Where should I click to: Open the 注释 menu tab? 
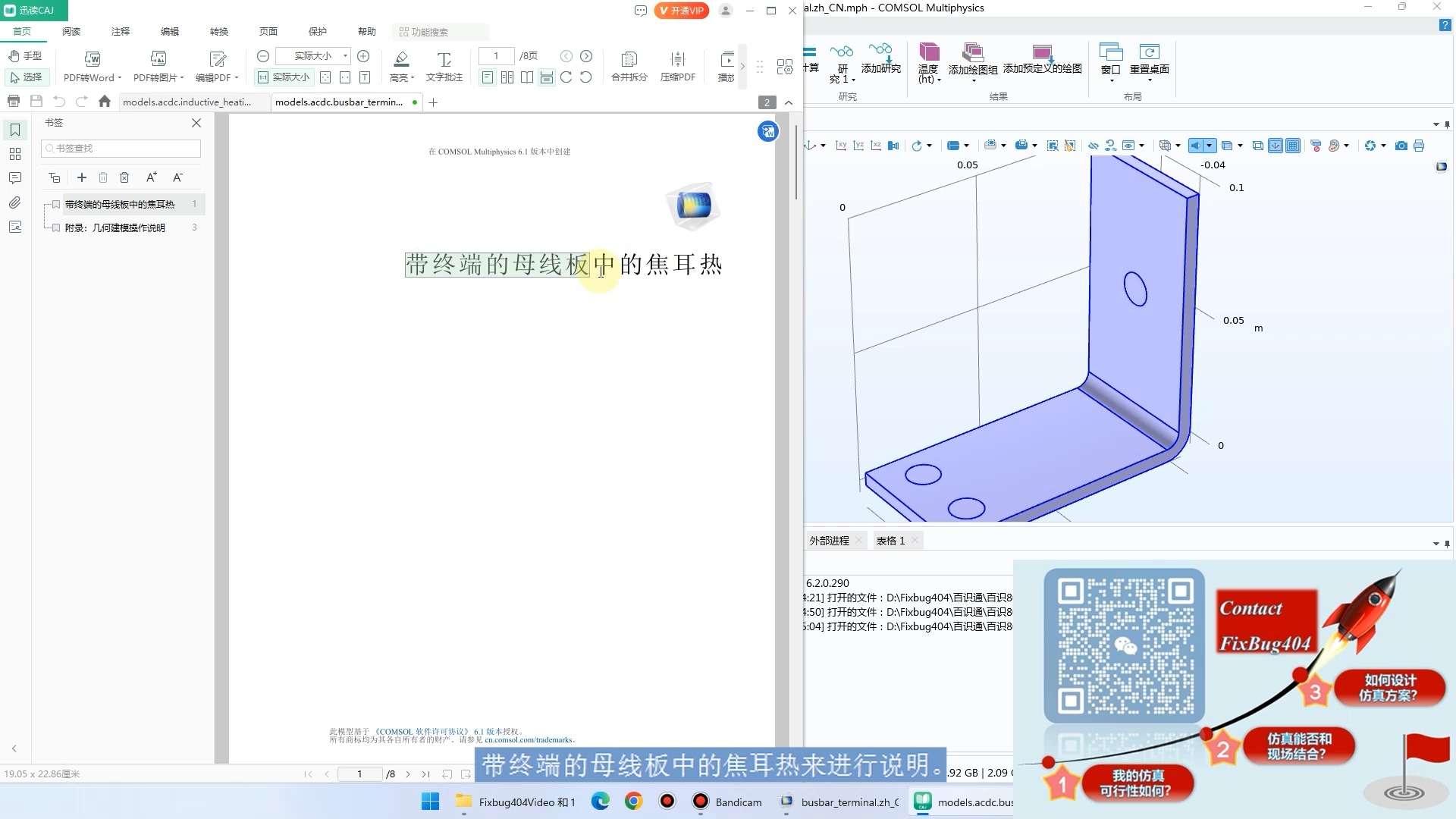[x=121, y=32]
